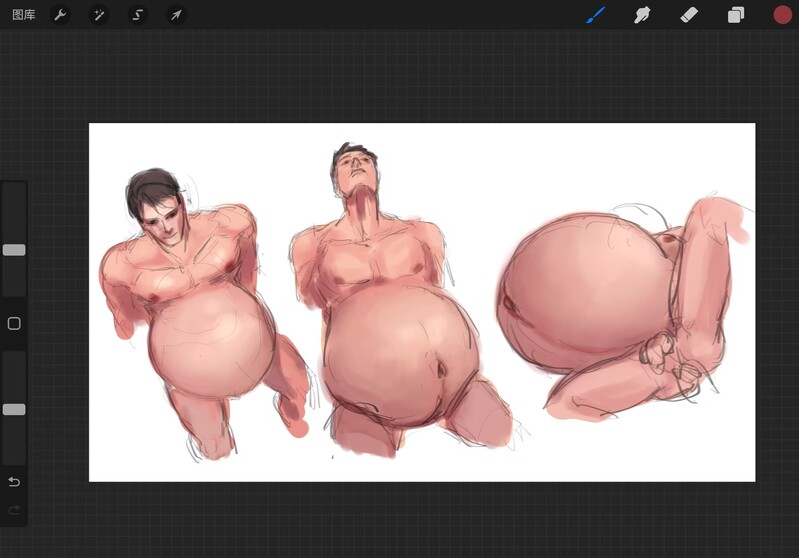Activate the Selection tool
Image resolution: width=799 pixels, height=558 pixels.
click(x=138, y=15)
